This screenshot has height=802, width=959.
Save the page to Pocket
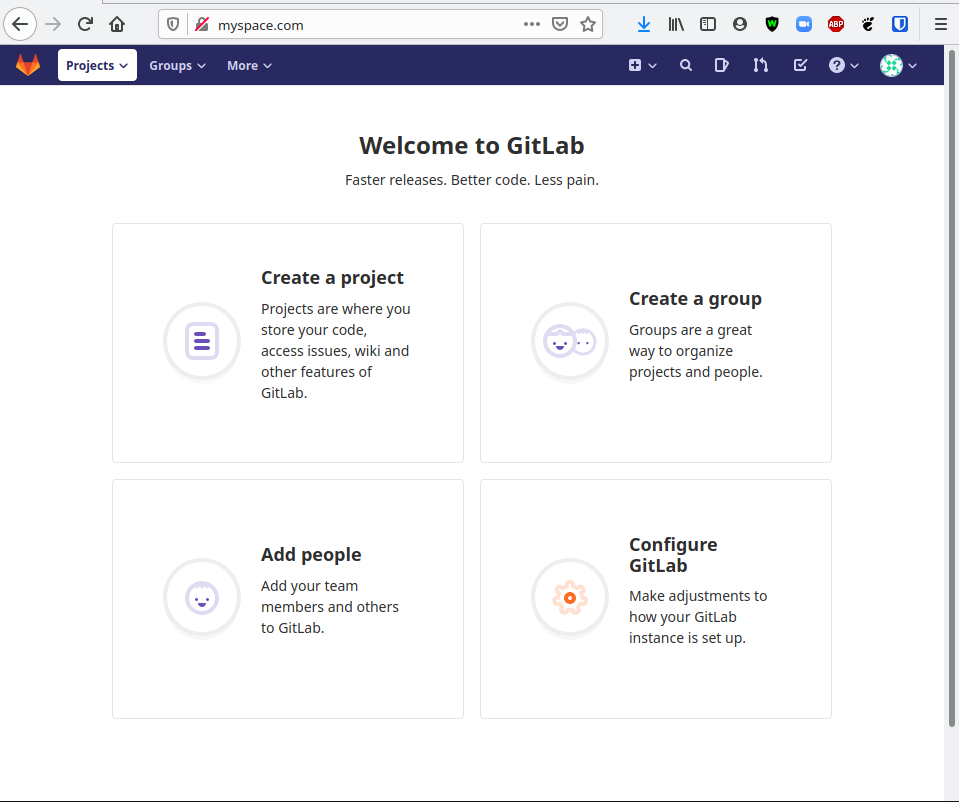click(560, 24)
